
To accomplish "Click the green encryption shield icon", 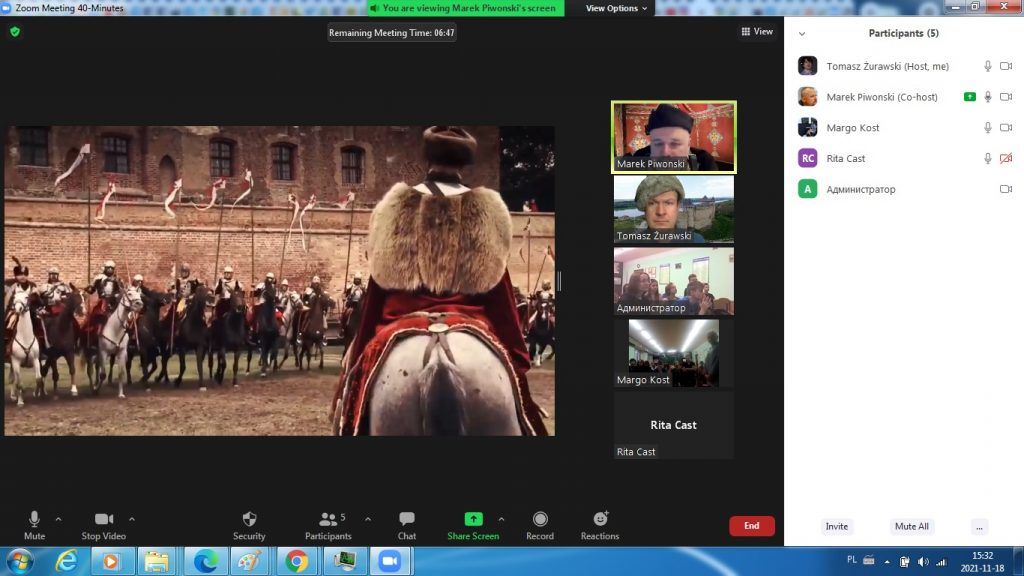I will click(x=15, y=32).
